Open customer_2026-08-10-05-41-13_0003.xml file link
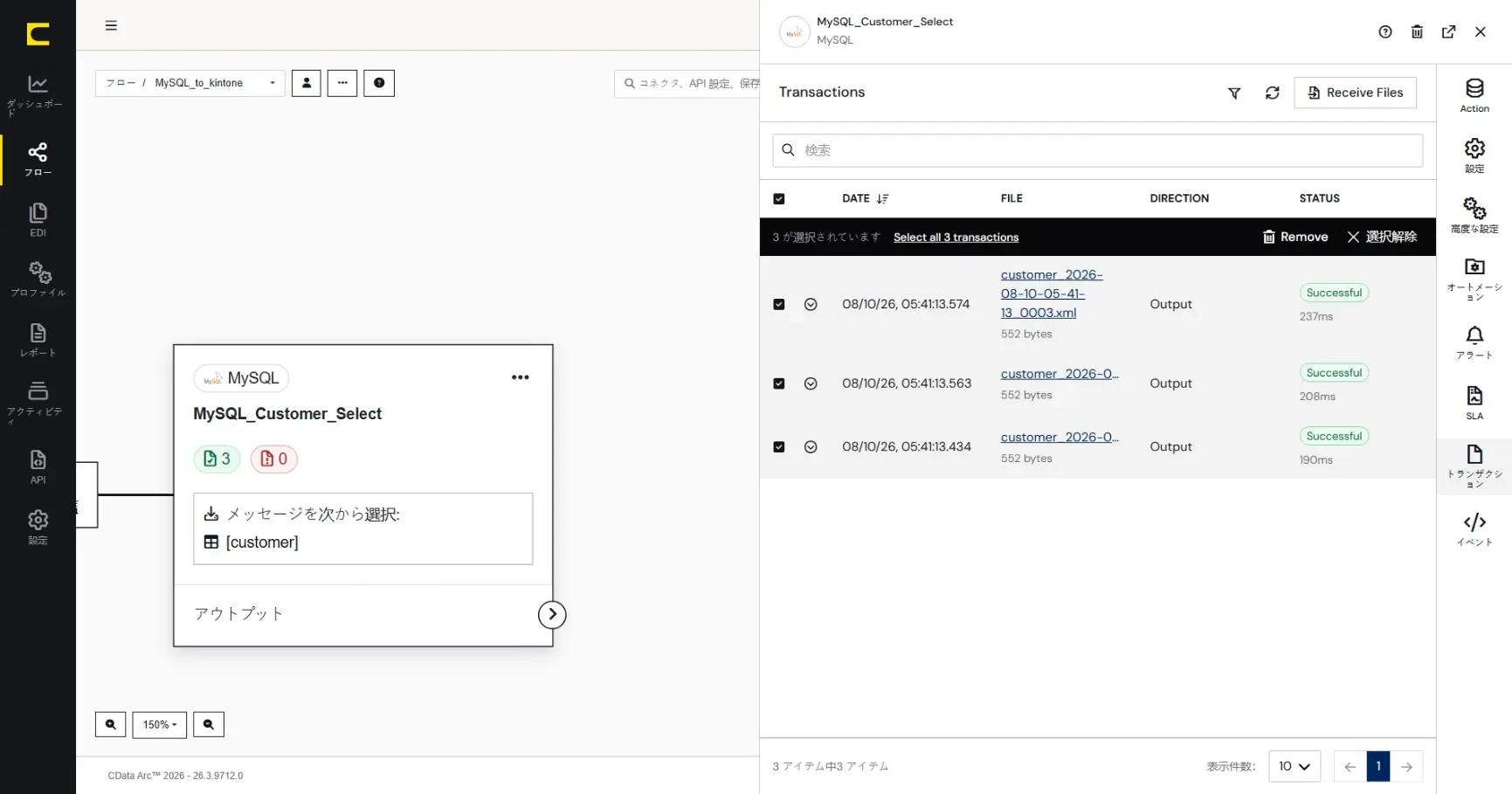1512x794 pixels. coord(1052,293)
